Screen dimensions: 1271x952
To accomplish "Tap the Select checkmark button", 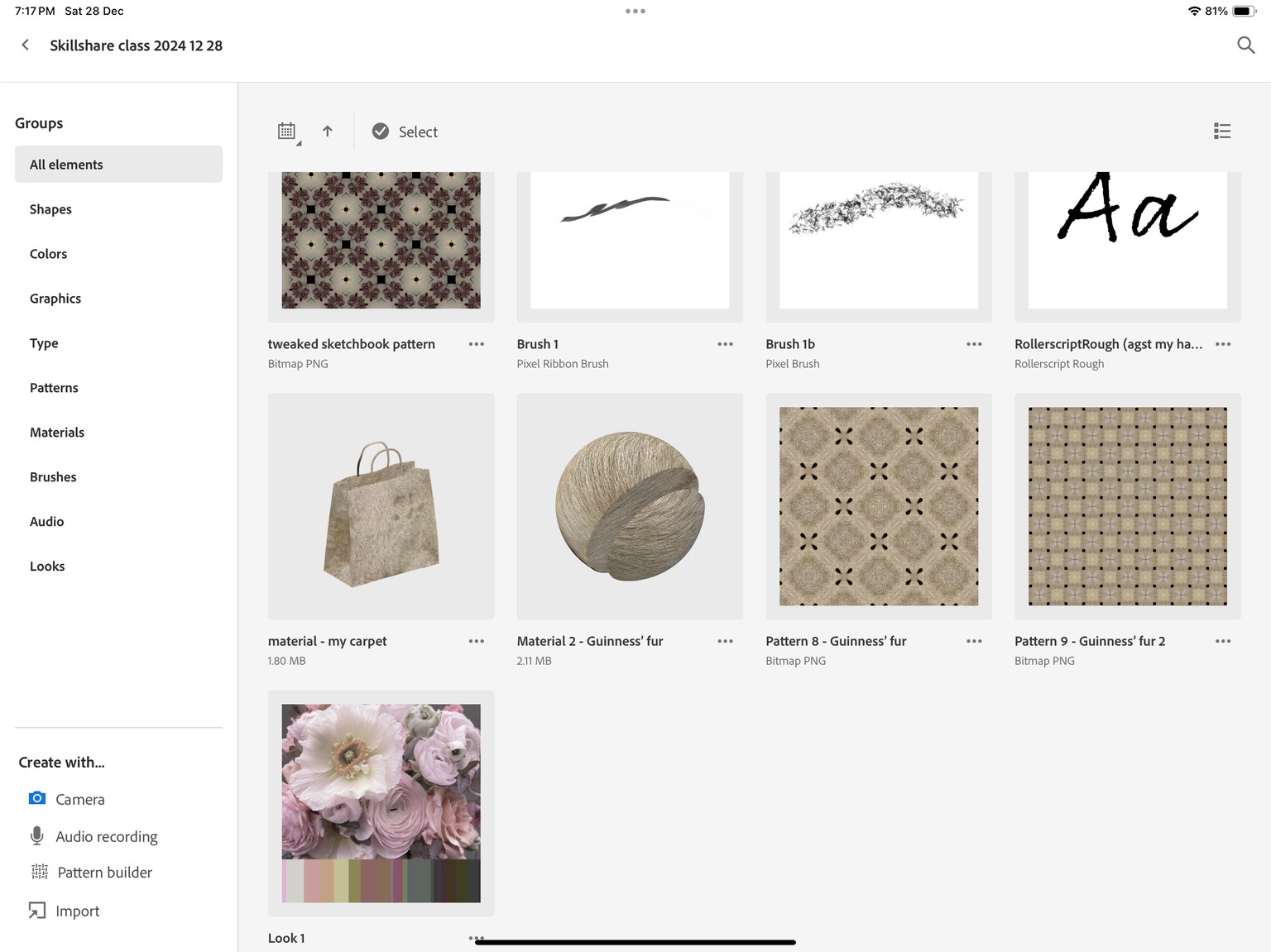I will pyautogui.click(x=405, y=132).
